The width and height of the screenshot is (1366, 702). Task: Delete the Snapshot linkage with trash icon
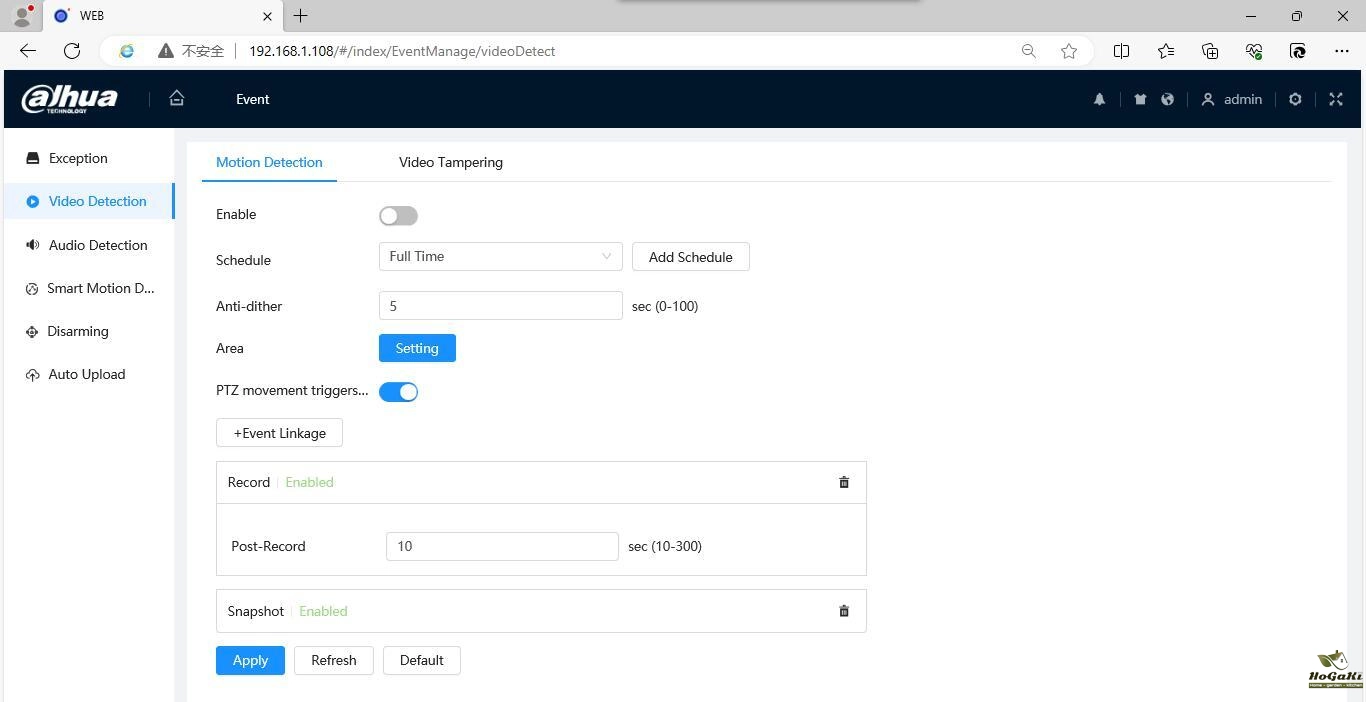click(844, 611)
